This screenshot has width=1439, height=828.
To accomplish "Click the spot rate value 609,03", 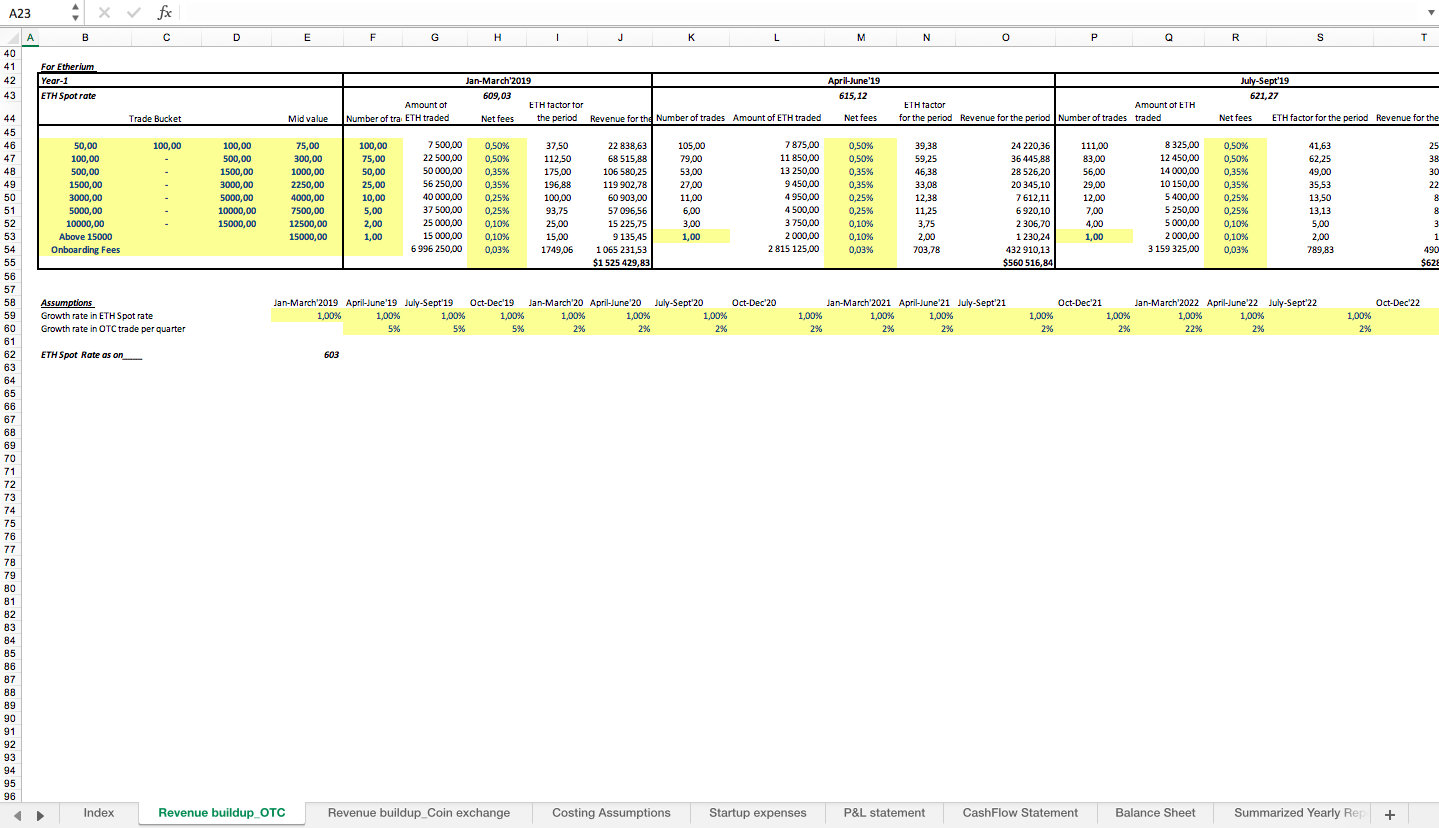I will pos(497,95).
